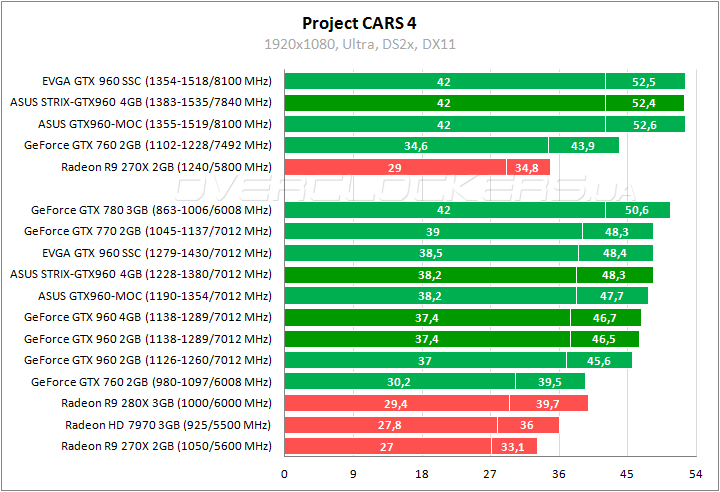Click the 54 tick on the horizontal axis

[696, 474]
